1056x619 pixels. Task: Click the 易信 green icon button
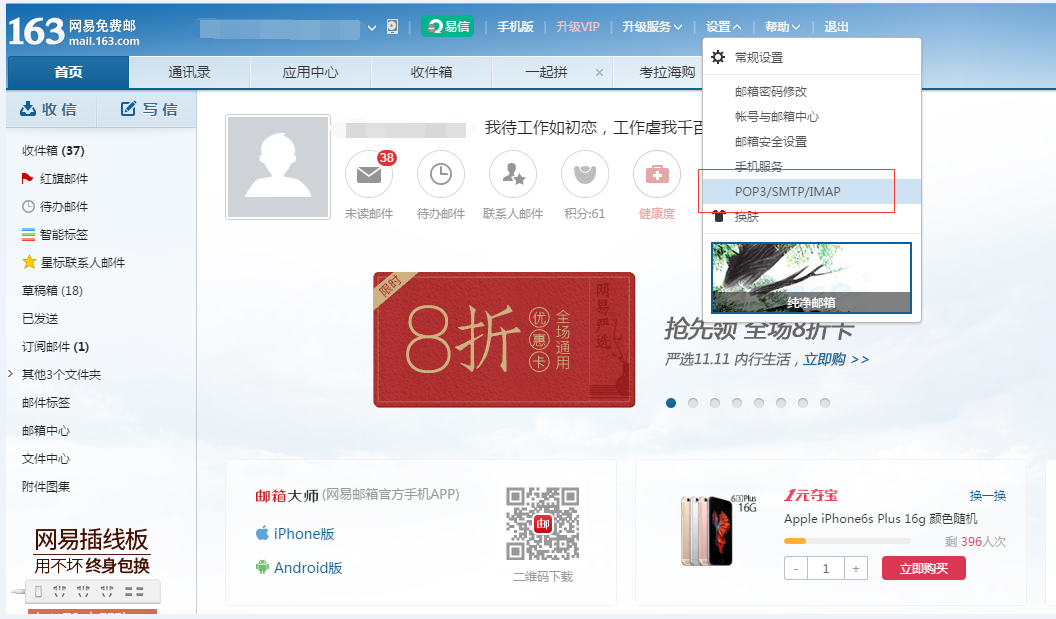[x=447, y=27]
